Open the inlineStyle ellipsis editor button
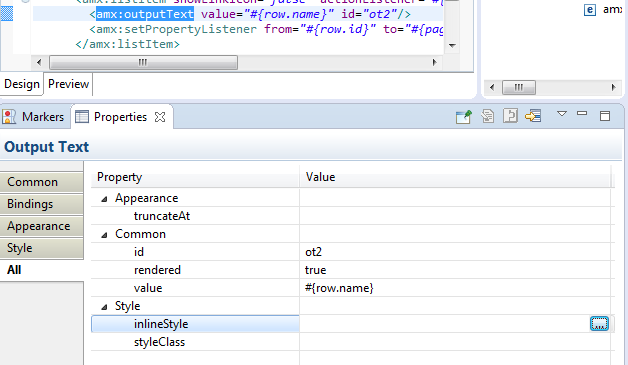Image resolution: width=628 pixels, height=365 pixels. (x=599, y=324)
